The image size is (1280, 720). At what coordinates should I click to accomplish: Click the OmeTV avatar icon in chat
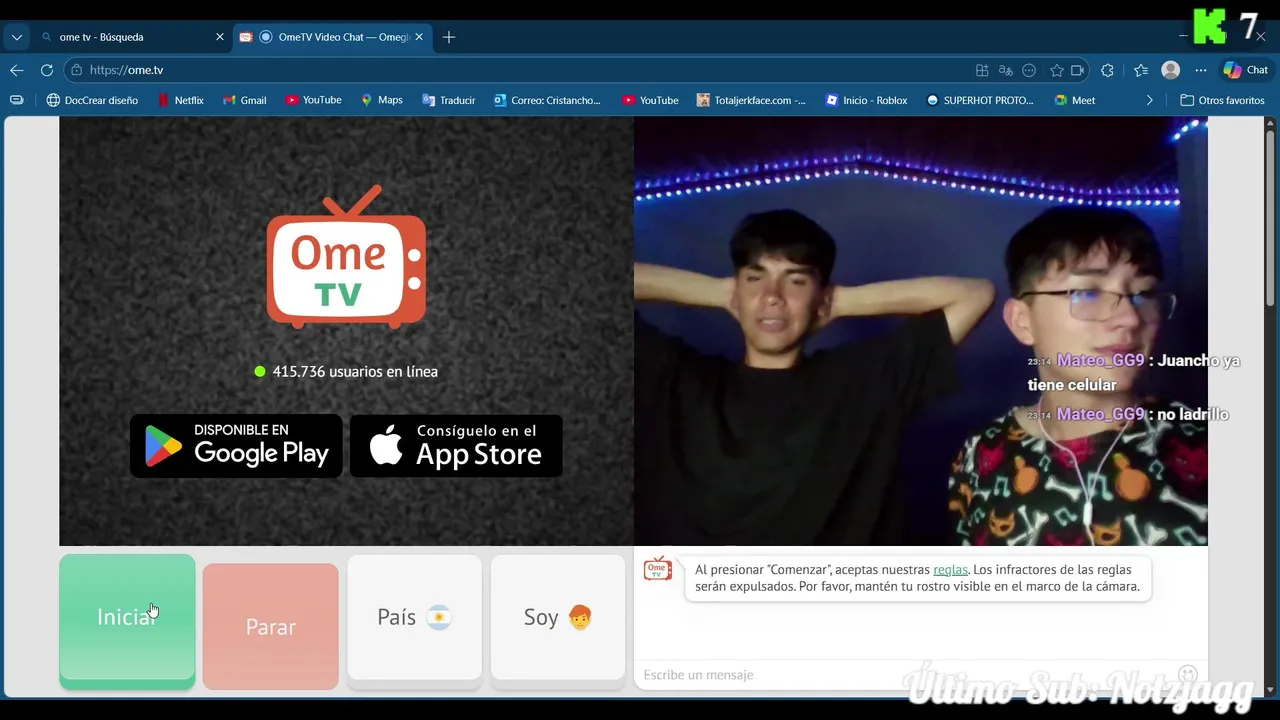click(657, 569)
